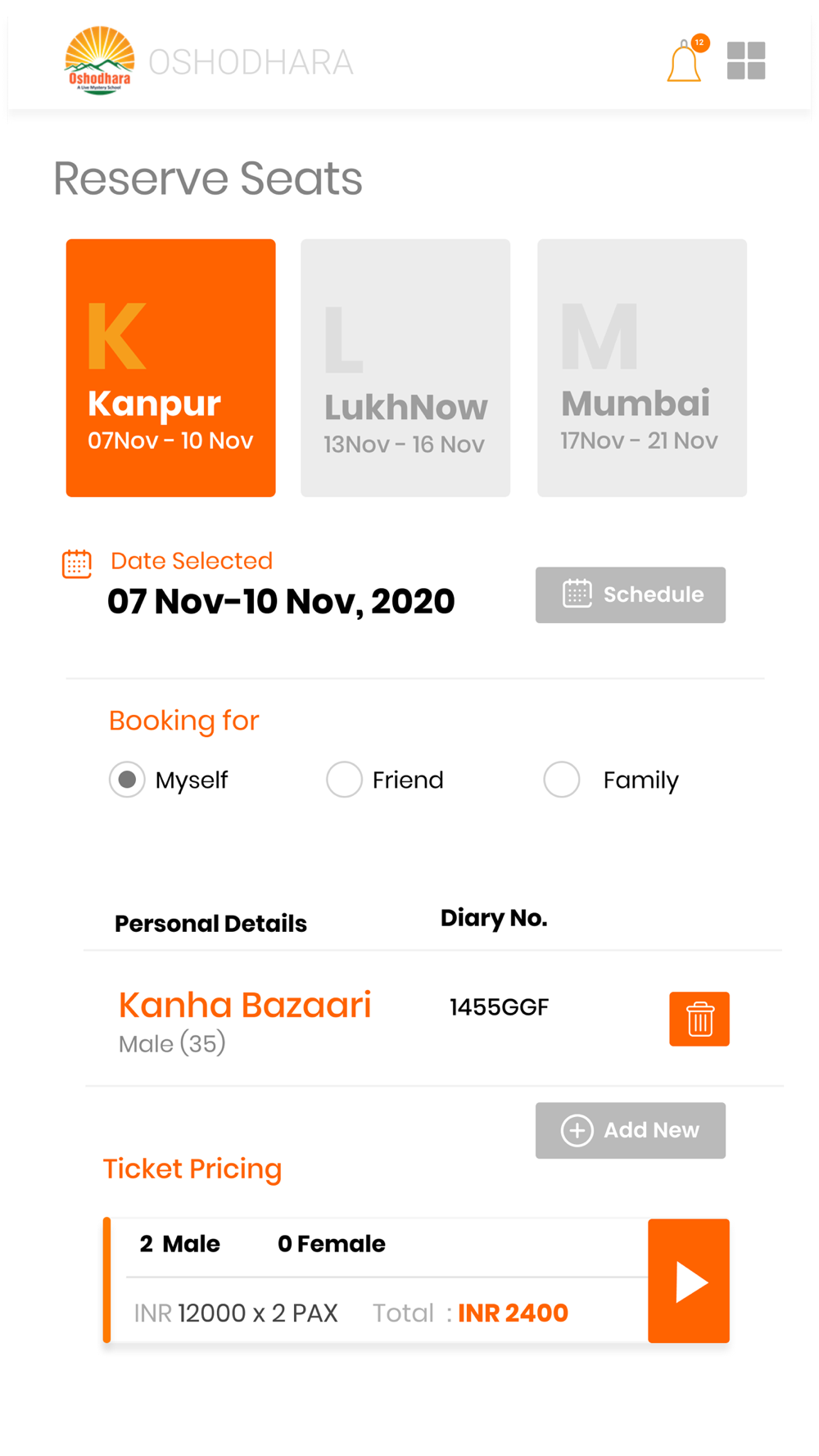Click the Kanha Bazaari name
819x1456 pixels.
point(245,1005)
